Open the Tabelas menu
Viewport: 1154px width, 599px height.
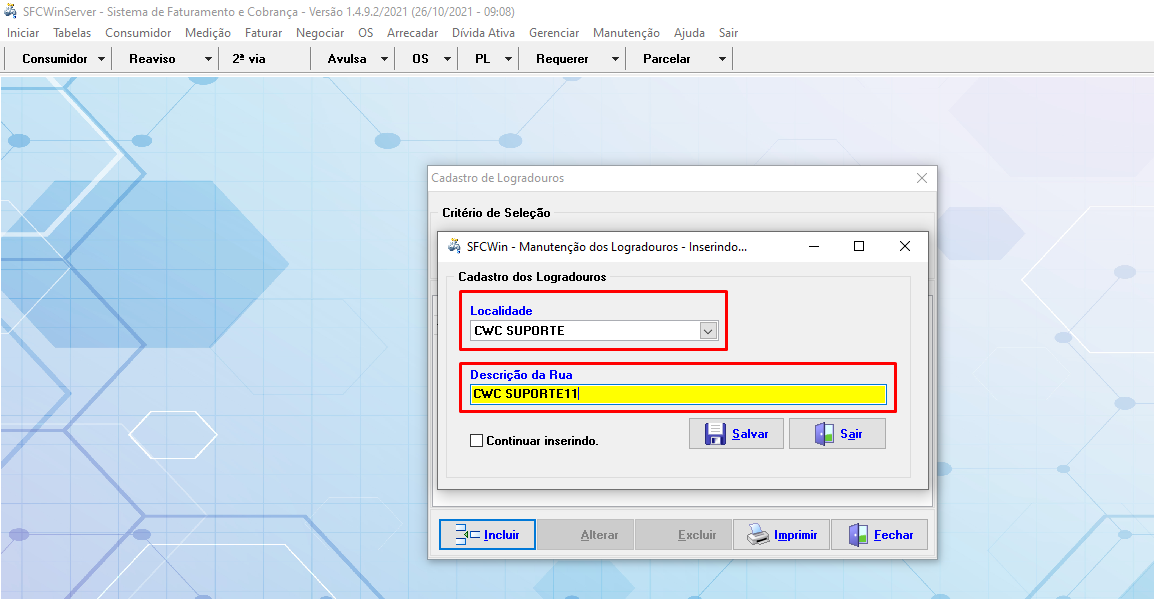click(72, 33)
